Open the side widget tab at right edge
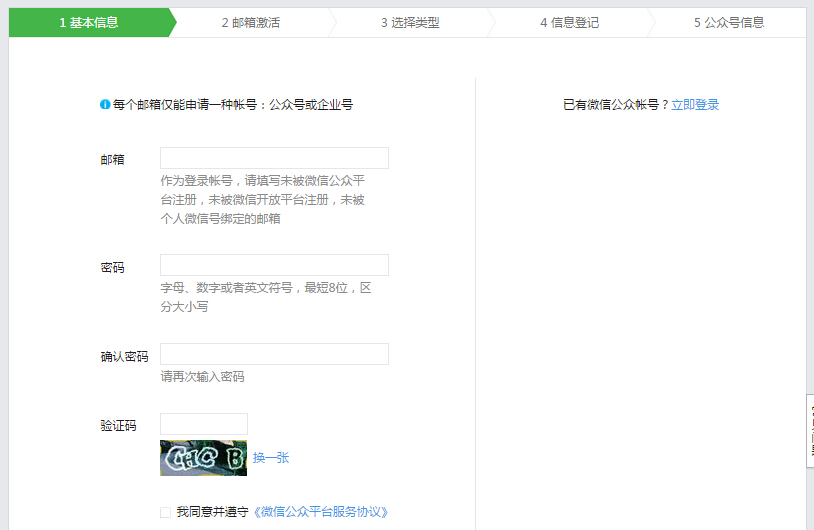Image resolution: width=814 pixels, height=530 pixels. (x=810, y=431)
